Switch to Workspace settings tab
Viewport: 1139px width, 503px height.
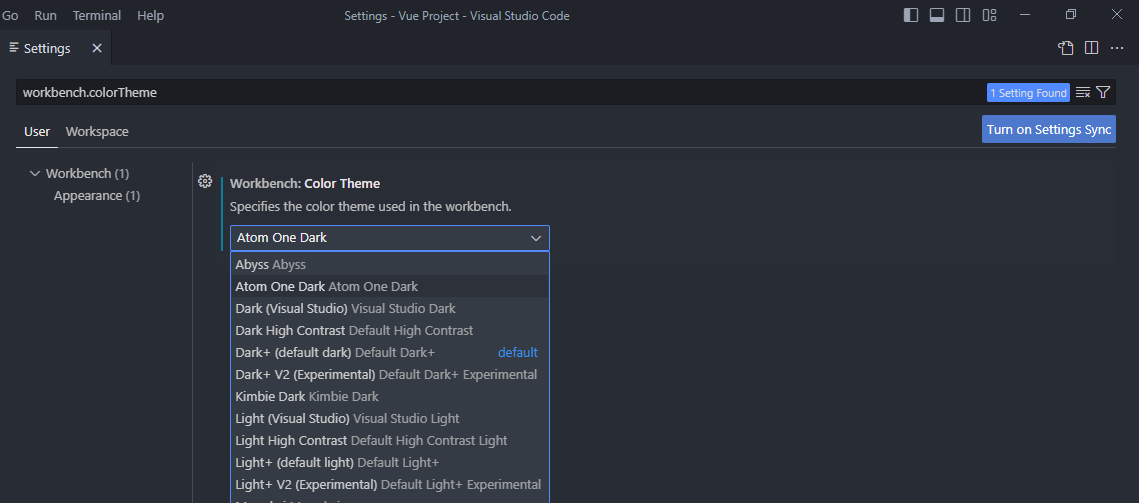(x=97, y=132)
